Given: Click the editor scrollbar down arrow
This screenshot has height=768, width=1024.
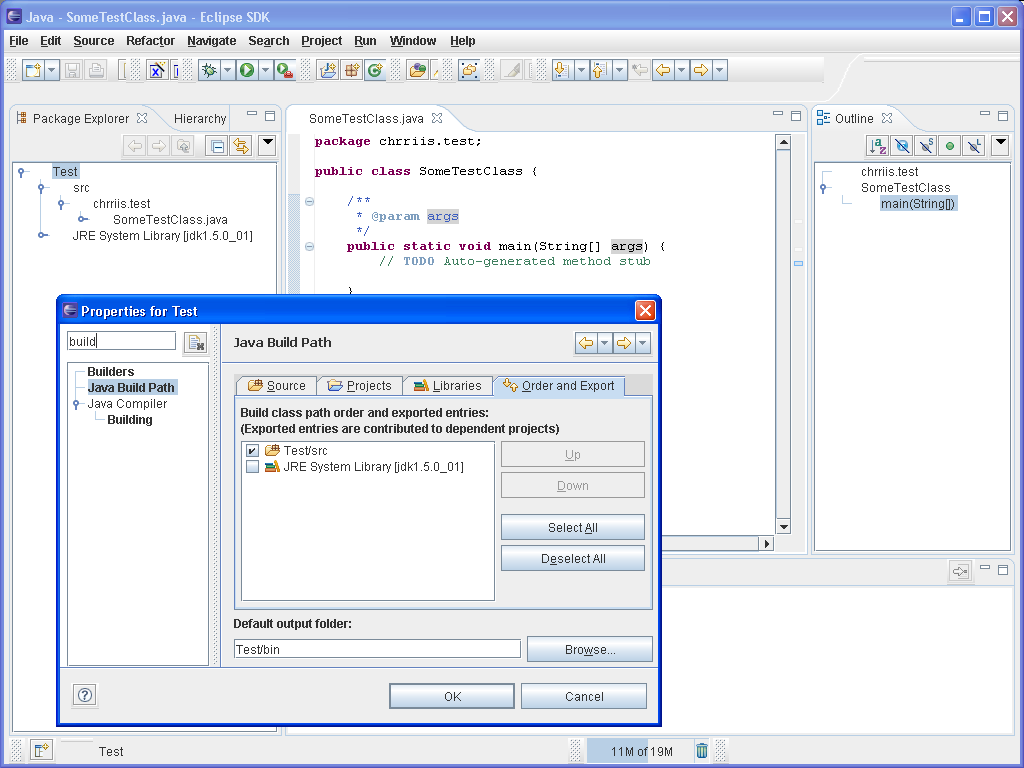Looking at the screenshot, I should click(x=783, y=526).
